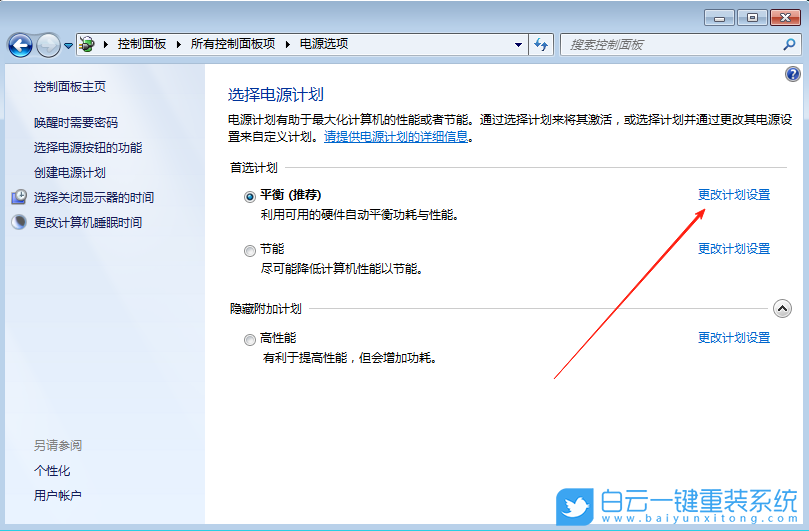The image size is (809, 531).
Task: Close the power options window
Action: 785,18
